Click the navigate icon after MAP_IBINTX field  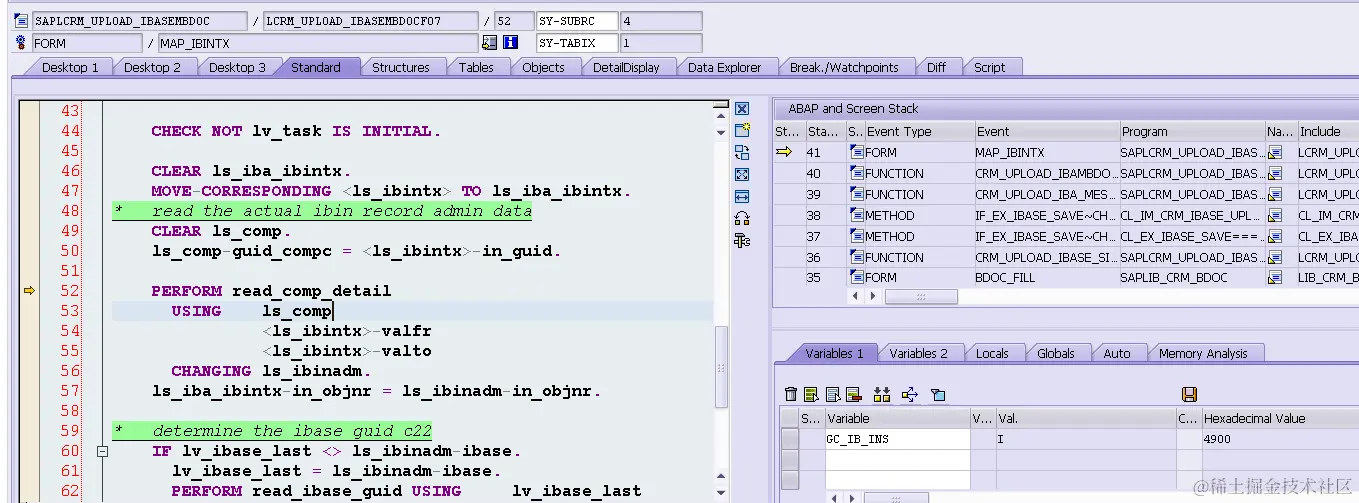(489, 43)
